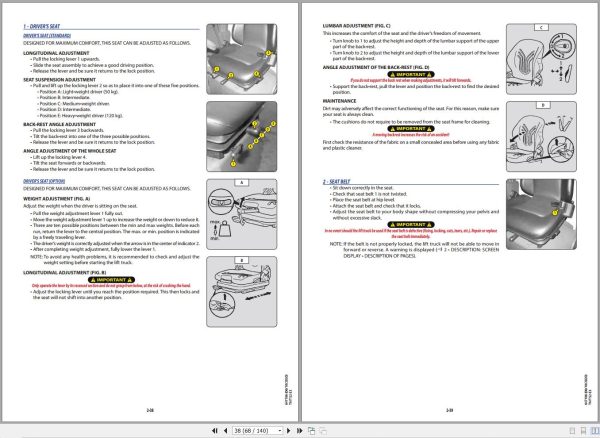Click figure C lumbar adjustment diagram
The width and height of the screenshot is (600, 438).
coord(541,59)
